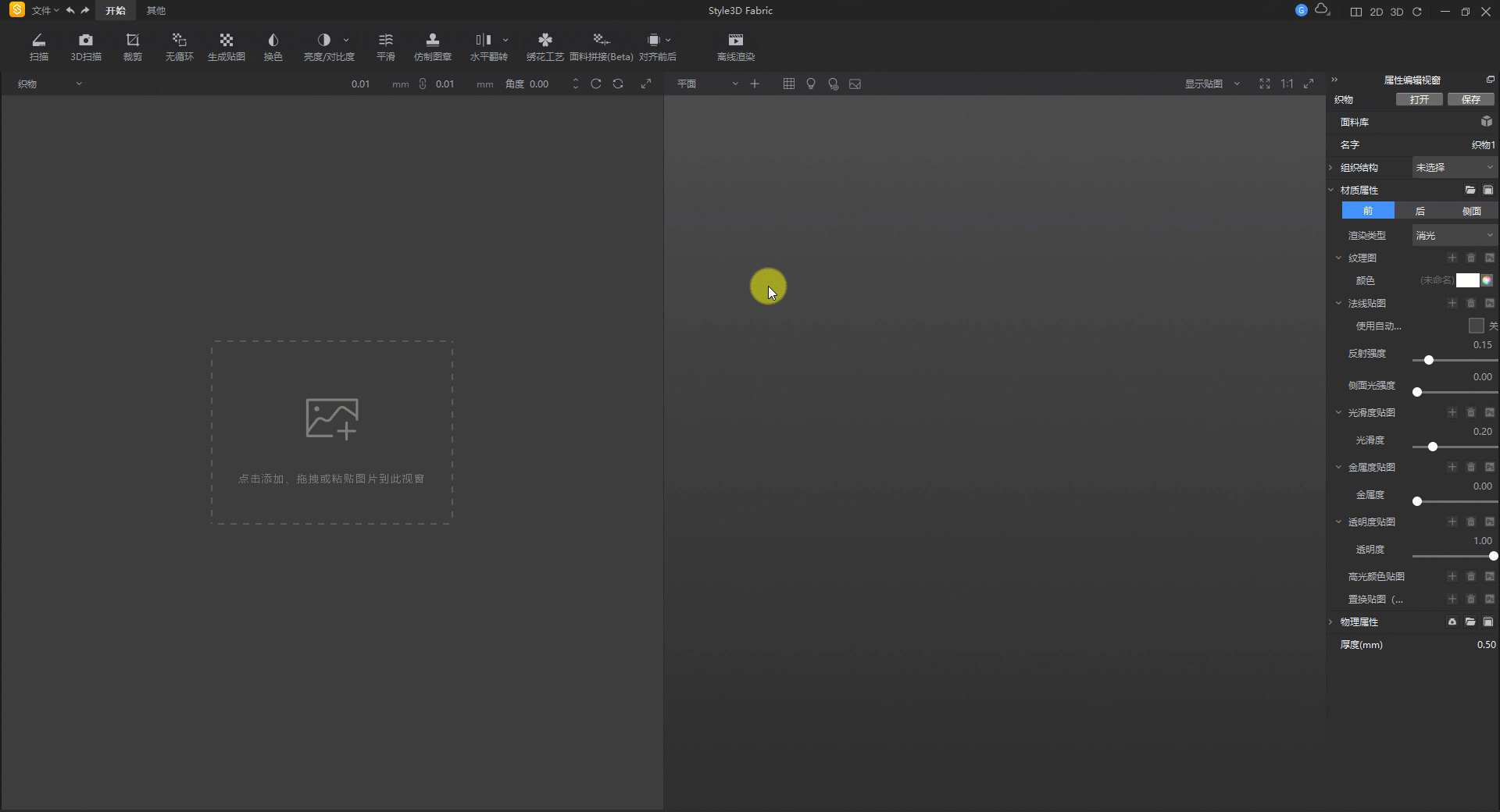
Task: Collapse the 材质属性 section
Action: click(1331, 190)
